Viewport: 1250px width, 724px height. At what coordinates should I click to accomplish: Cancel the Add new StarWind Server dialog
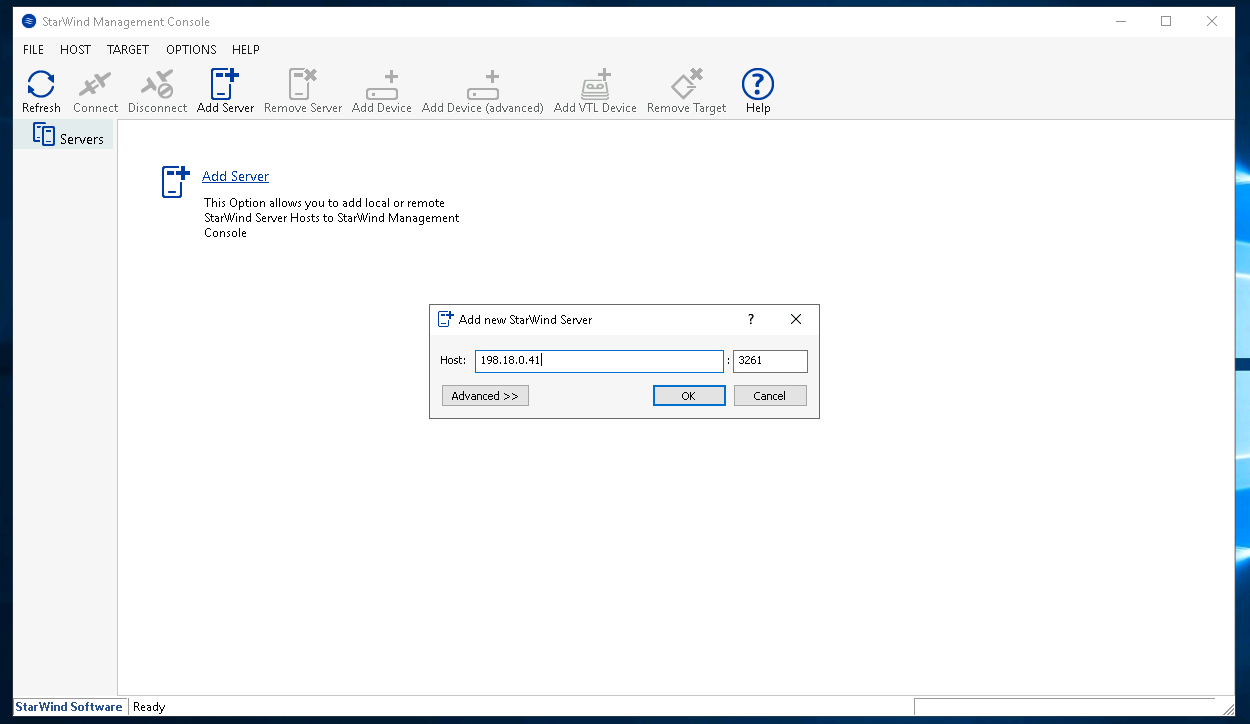coord(769,396)
